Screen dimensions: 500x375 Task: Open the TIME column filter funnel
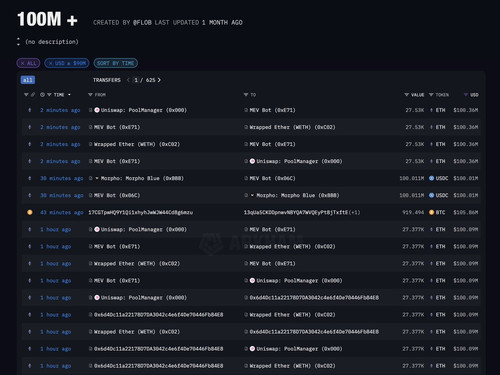[x=49, y=95]
